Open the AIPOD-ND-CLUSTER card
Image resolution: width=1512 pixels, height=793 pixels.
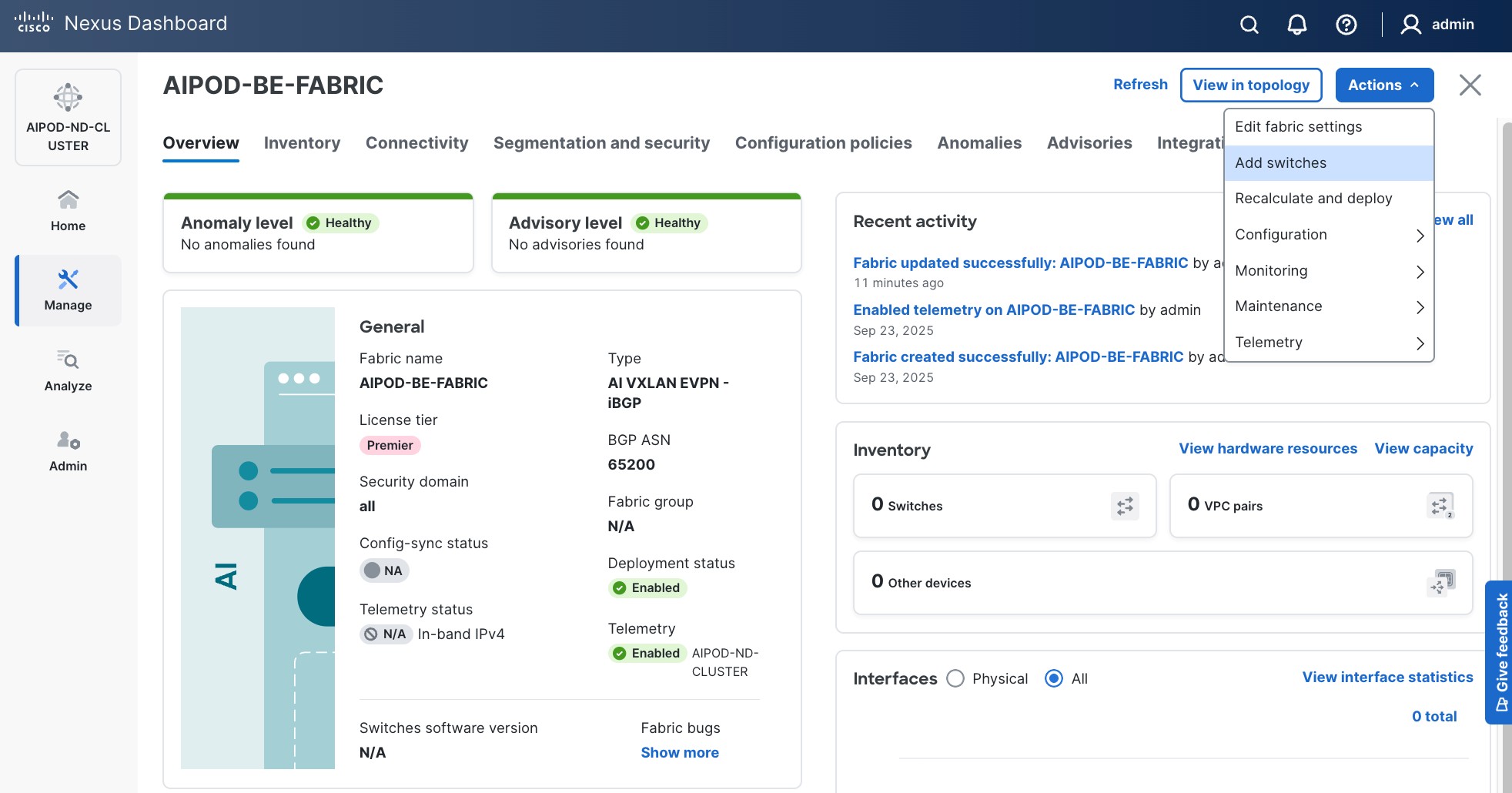68,117
